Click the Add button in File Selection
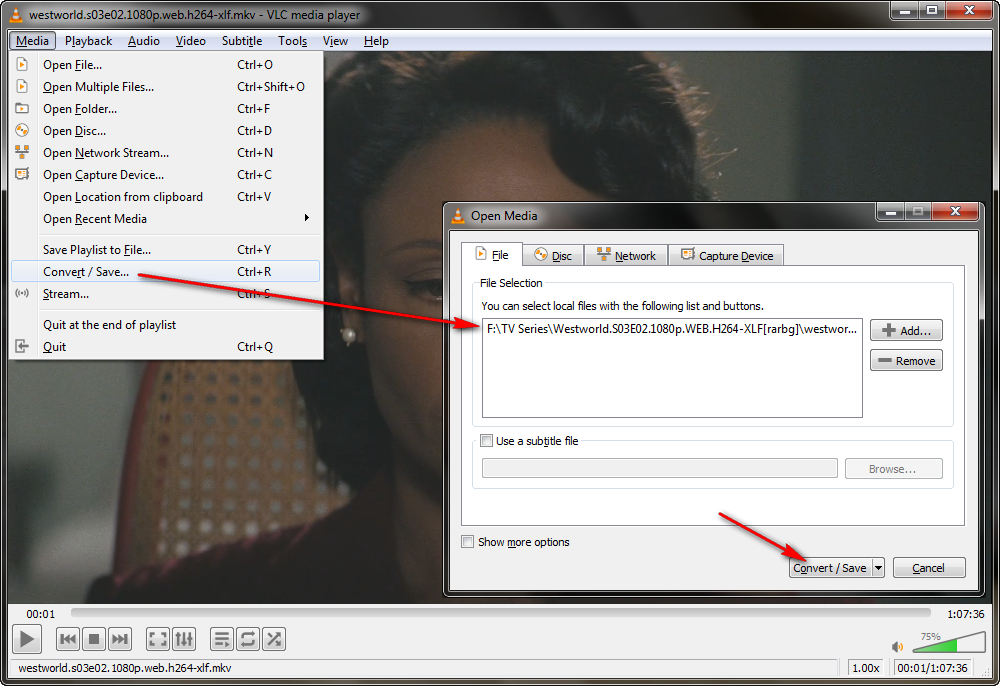 pos(906,330)
